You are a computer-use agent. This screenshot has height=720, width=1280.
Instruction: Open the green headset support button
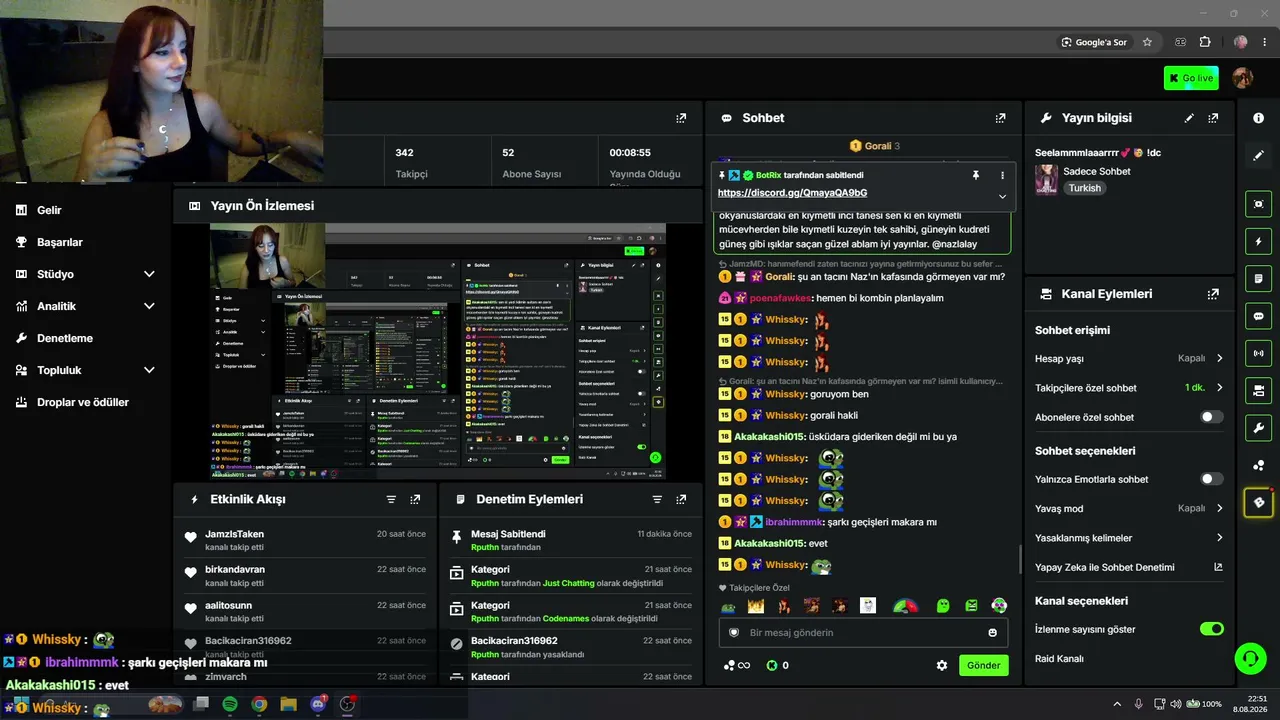[1250, 658]
